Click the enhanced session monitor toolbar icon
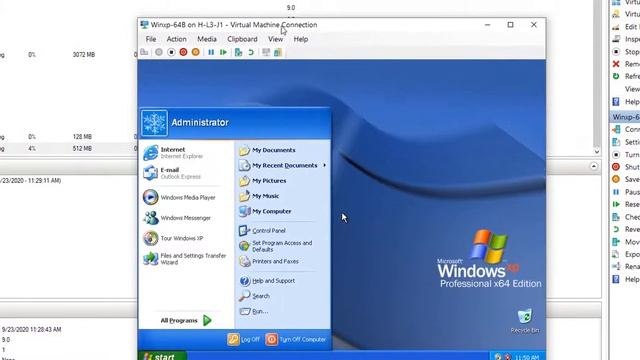The image size is (640, 360). point(266,52)
